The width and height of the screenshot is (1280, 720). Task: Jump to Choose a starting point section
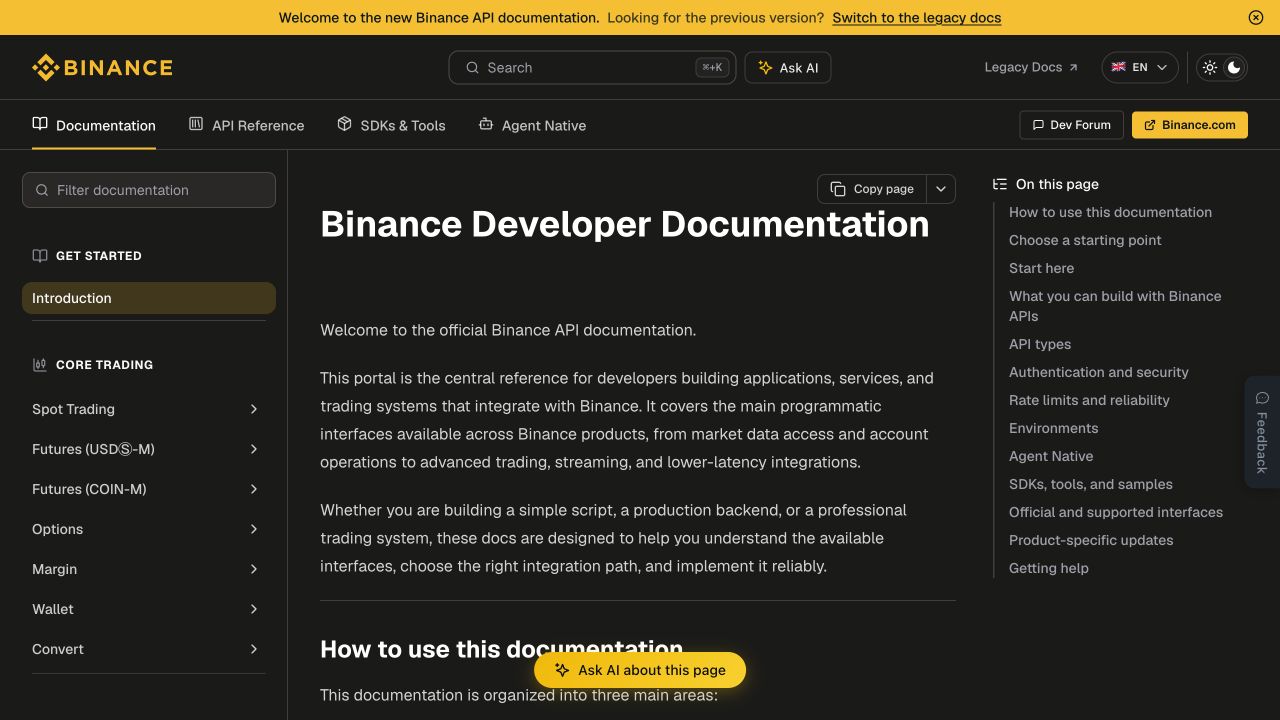pyautogui.click(x=1085, y=240)
